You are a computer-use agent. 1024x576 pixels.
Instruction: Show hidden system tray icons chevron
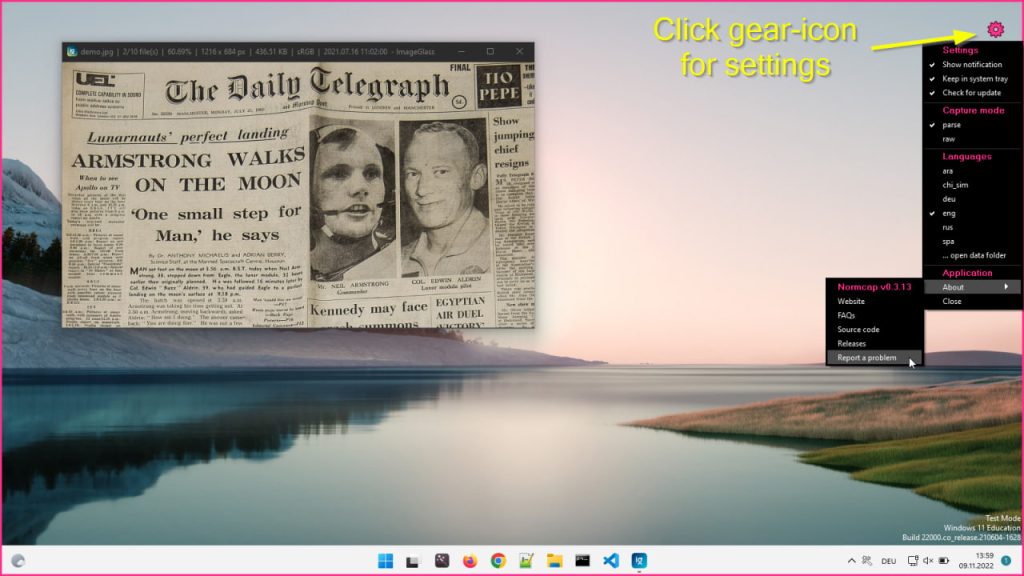point(851,561)
